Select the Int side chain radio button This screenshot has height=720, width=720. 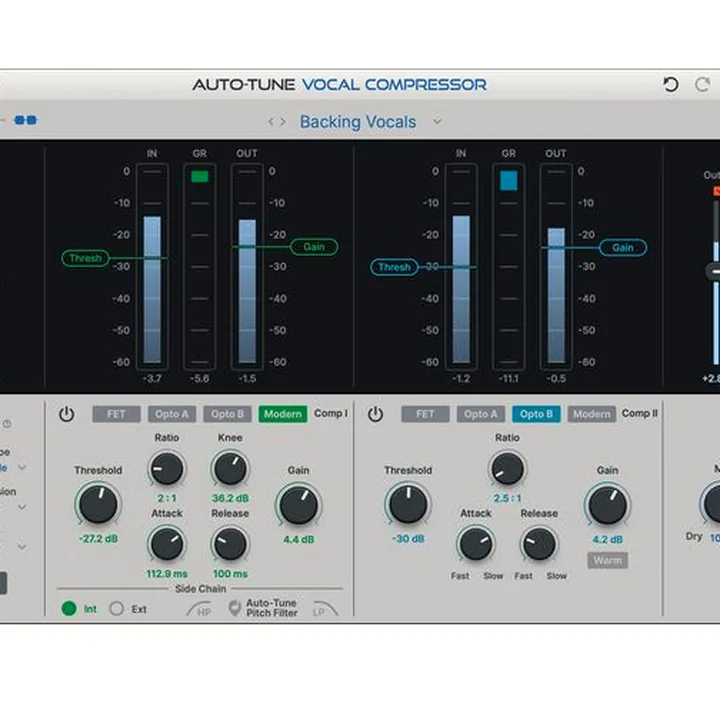pyautogui.click(x=69, y=608)
